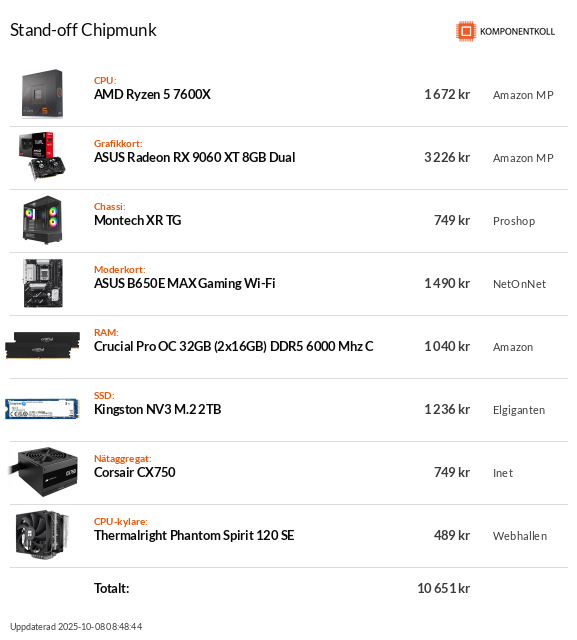
Task: Click the Proshop retailer name
Action: 514,221
